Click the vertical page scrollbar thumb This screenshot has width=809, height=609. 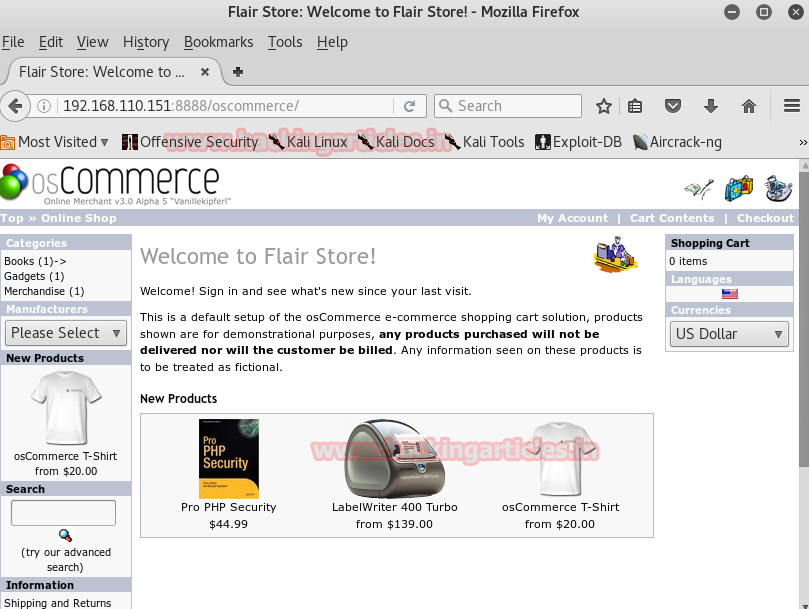[804, 320]
